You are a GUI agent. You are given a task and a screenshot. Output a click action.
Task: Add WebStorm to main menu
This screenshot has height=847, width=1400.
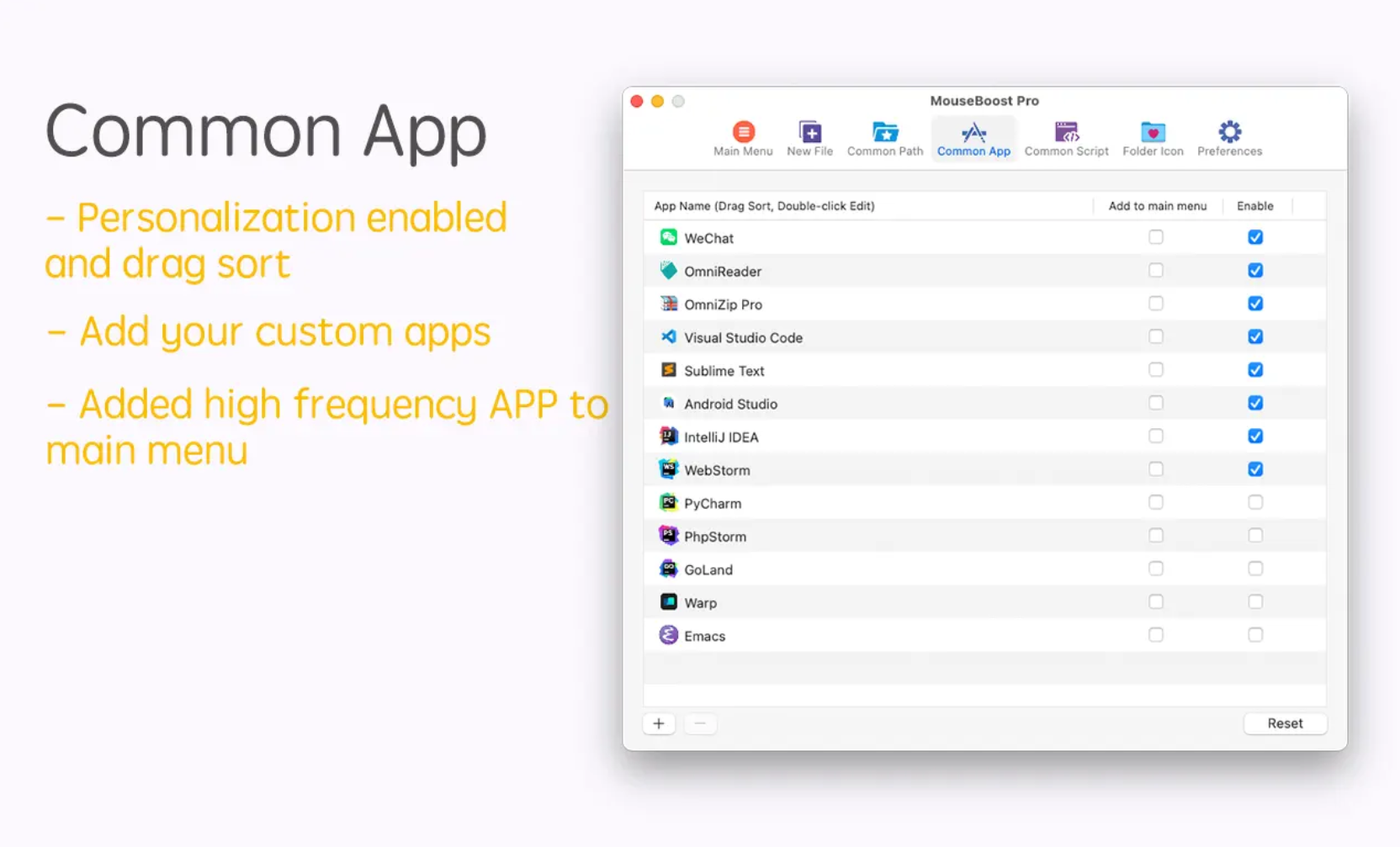[1156, 469]
